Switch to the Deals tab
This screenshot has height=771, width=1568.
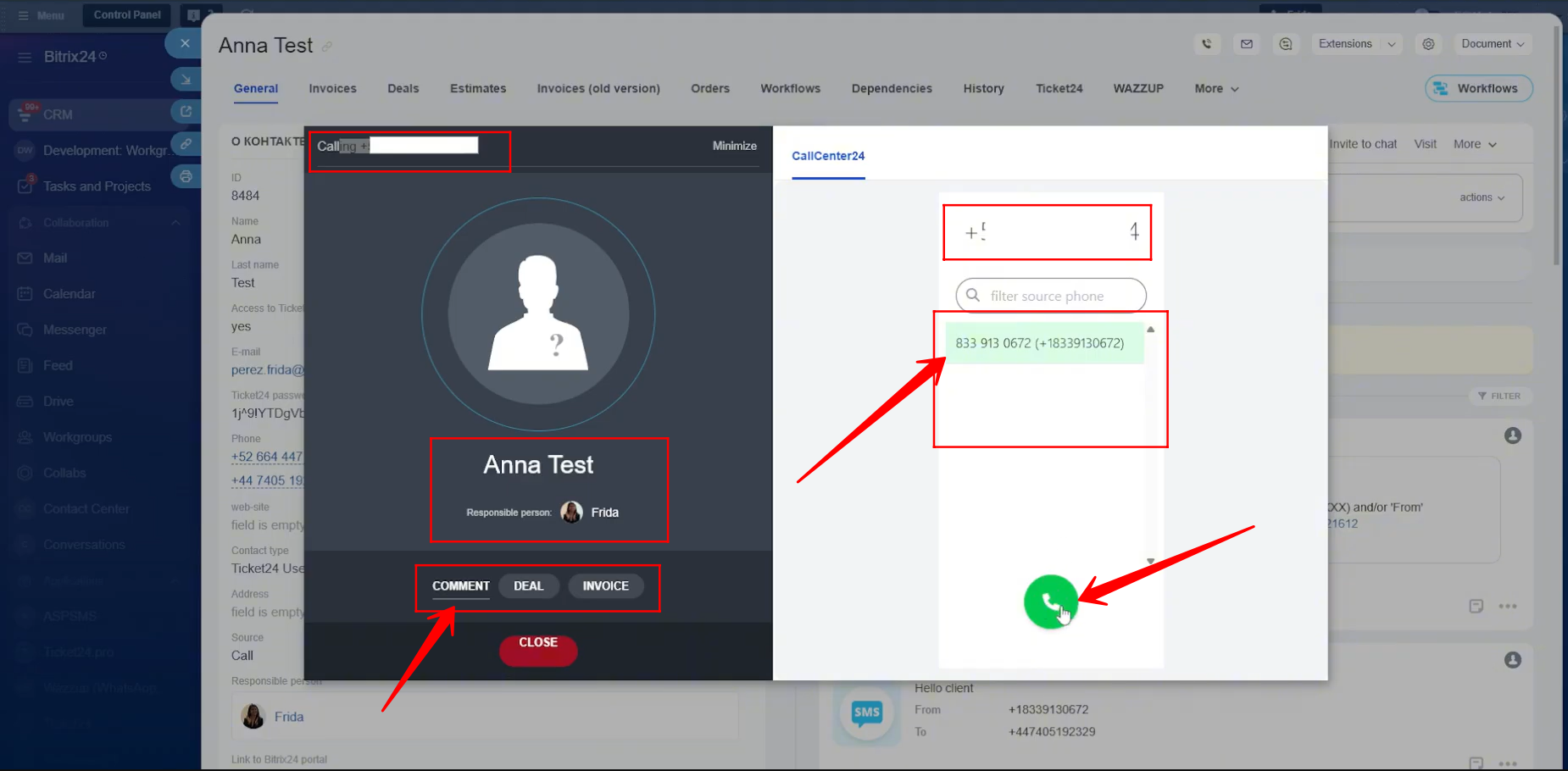coord(403,89)
